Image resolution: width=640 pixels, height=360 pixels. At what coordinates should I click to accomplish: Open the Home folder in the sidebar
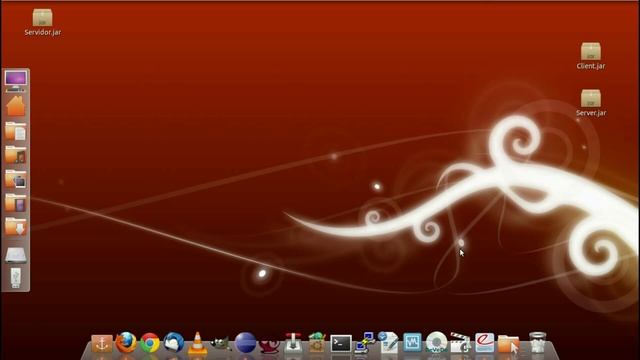point(16,106)
